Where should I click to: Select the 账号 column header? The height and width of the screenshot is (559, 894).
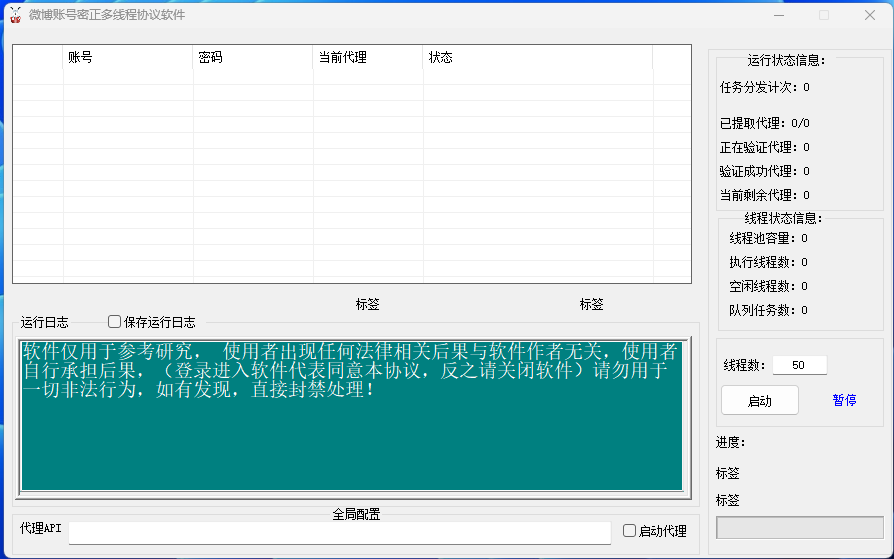click(x=128, y=58)
